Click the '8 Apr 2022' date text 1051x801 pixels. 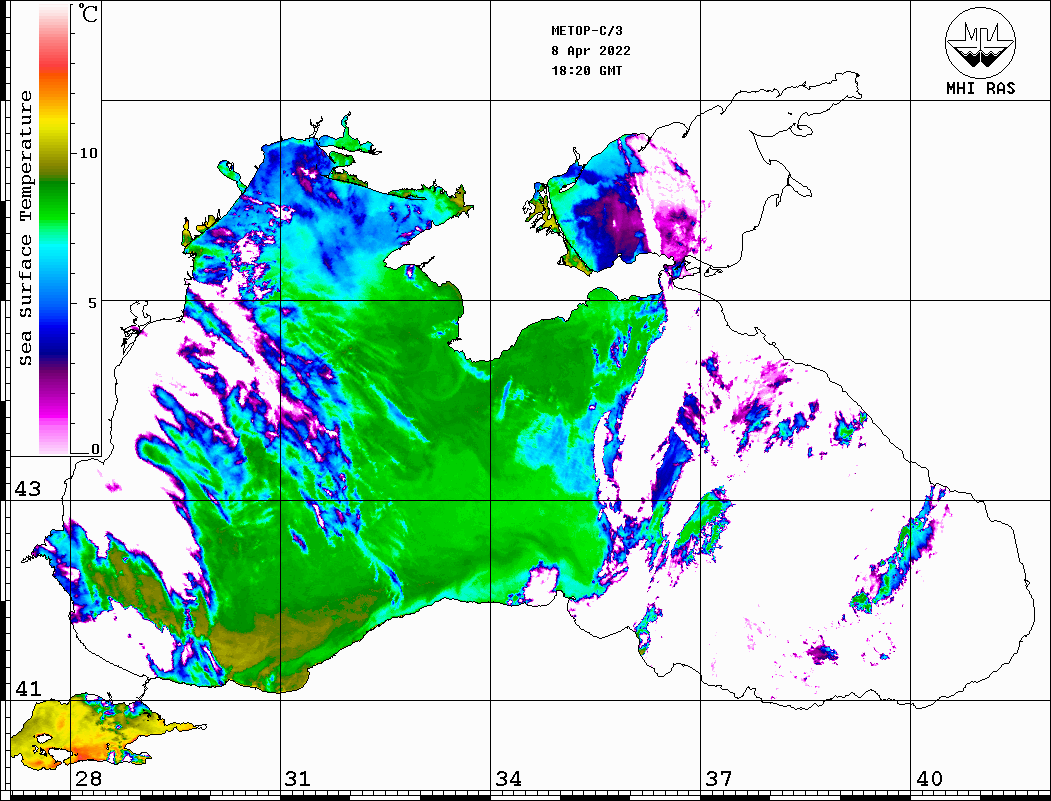(x=591, y=51)
